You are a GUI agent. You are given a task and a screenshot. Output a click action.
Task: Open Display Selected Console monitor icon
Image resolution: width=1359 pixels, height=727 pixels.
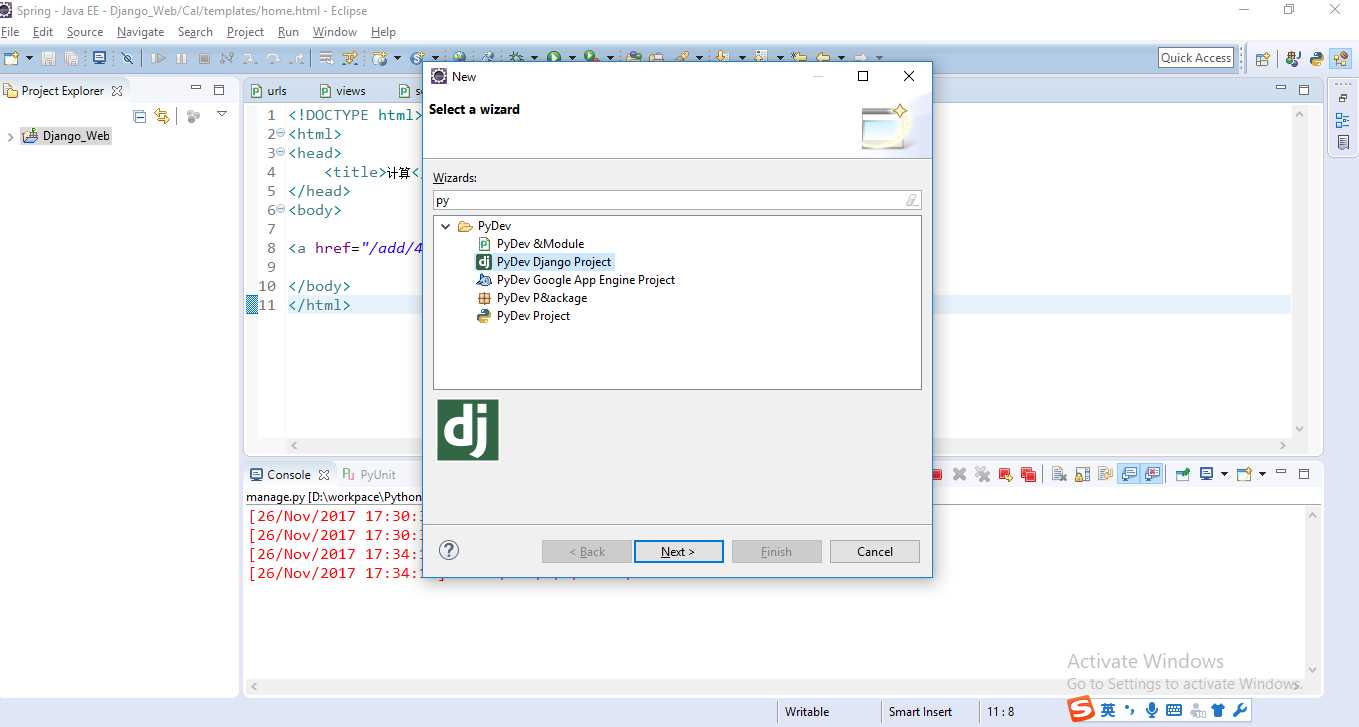1207,474
